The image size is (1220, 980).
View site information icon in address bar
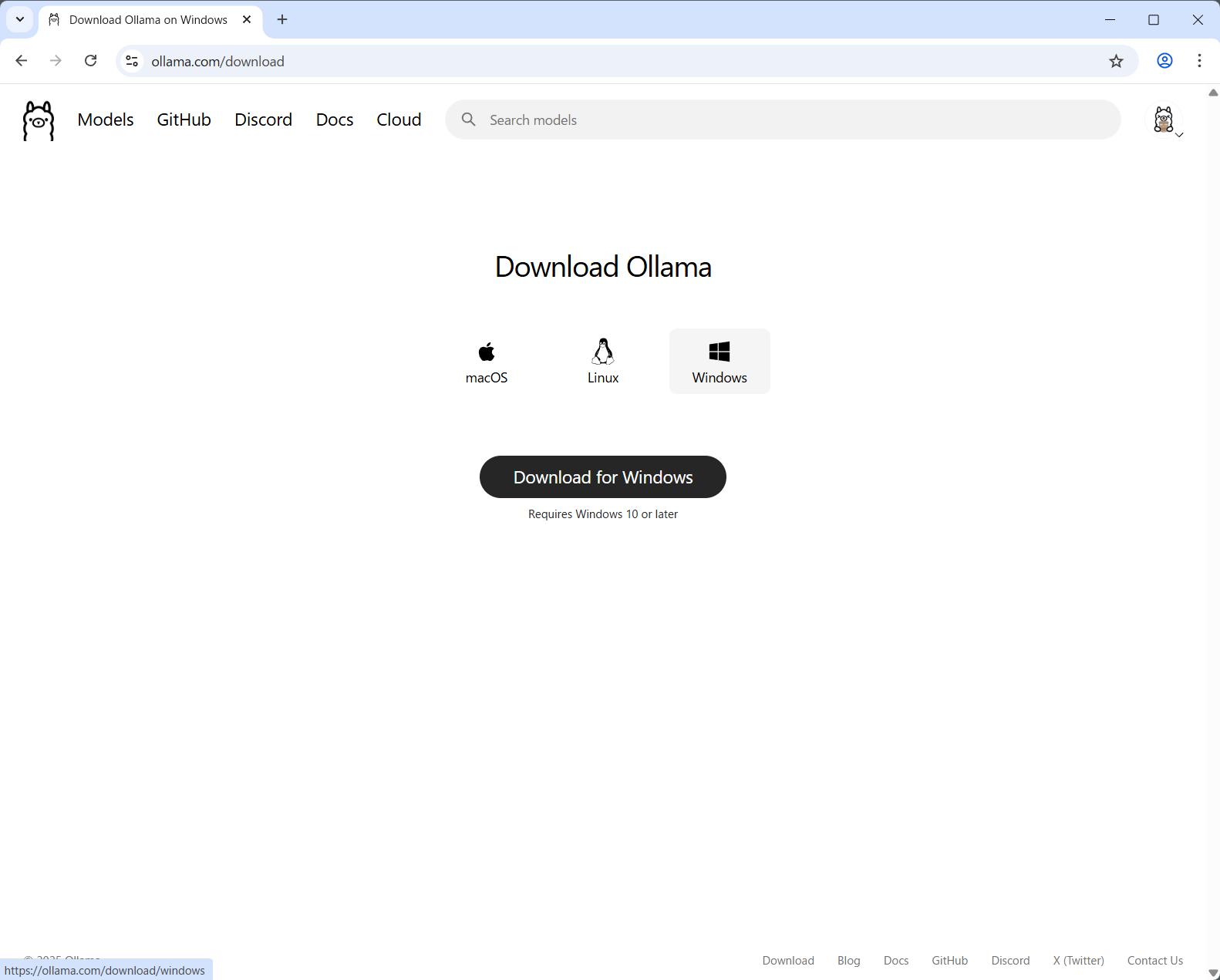(132, 61)
